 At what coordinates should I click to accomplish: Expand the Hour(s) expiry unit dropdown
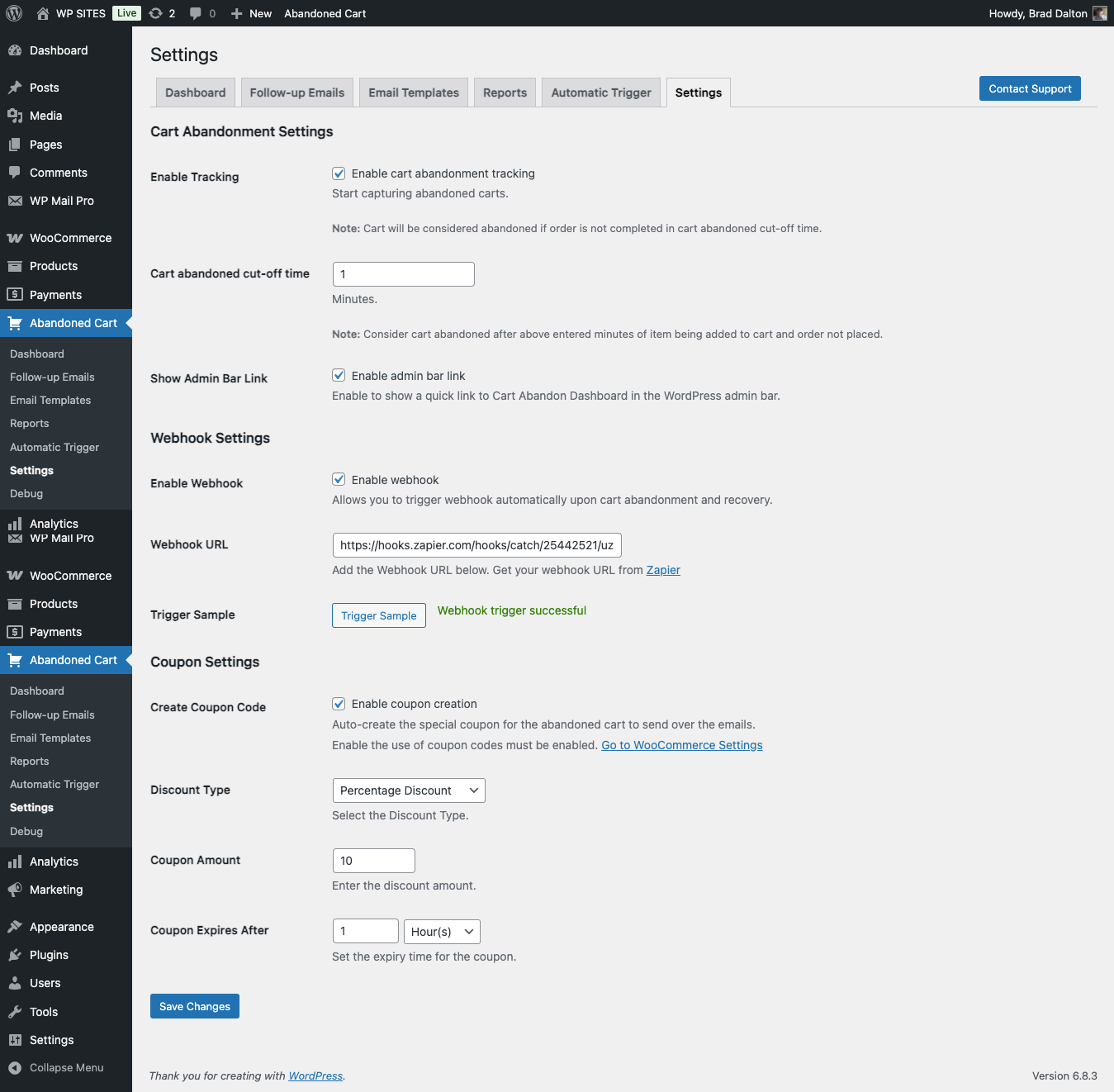[442, 932]
